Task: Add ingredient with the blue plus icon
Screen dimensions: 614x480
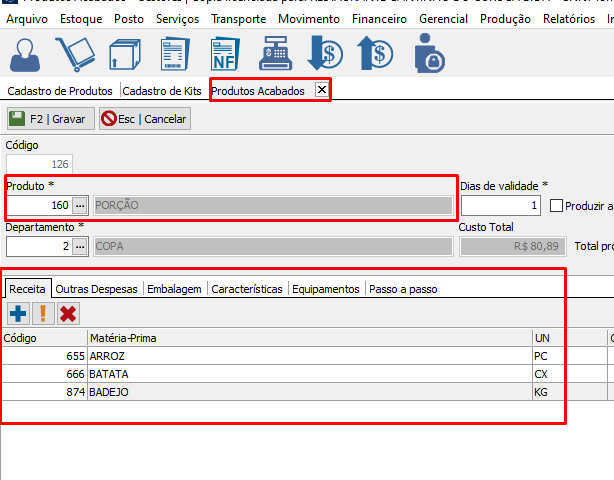Action: [18, 314]
